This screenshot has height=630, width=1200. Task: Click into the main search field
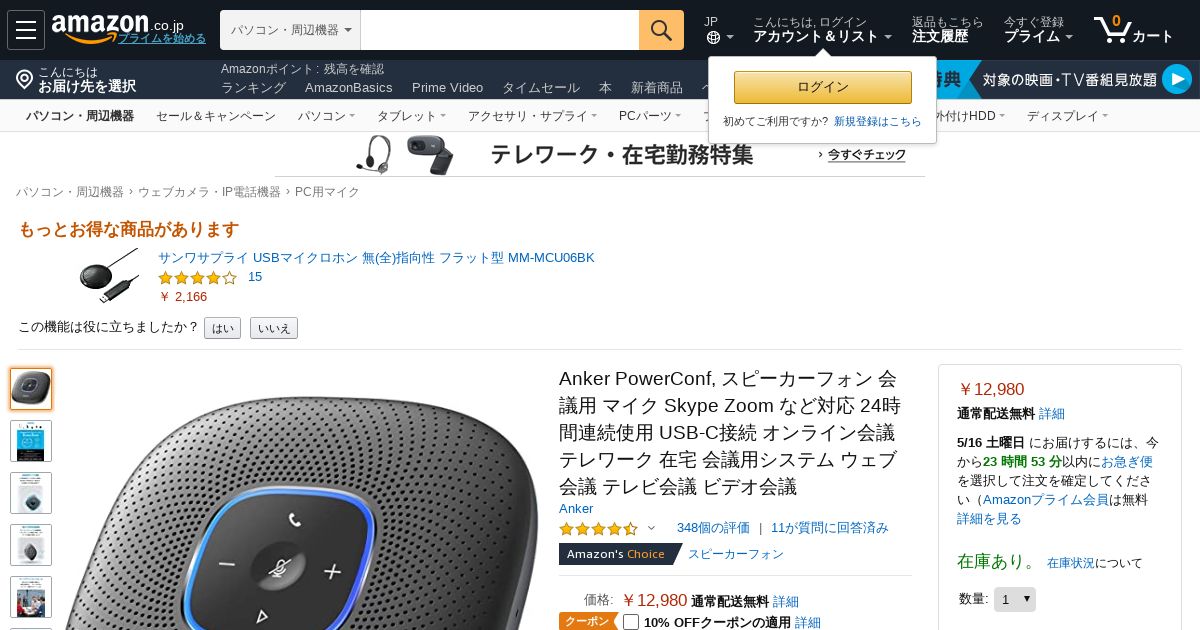[500, 30]
